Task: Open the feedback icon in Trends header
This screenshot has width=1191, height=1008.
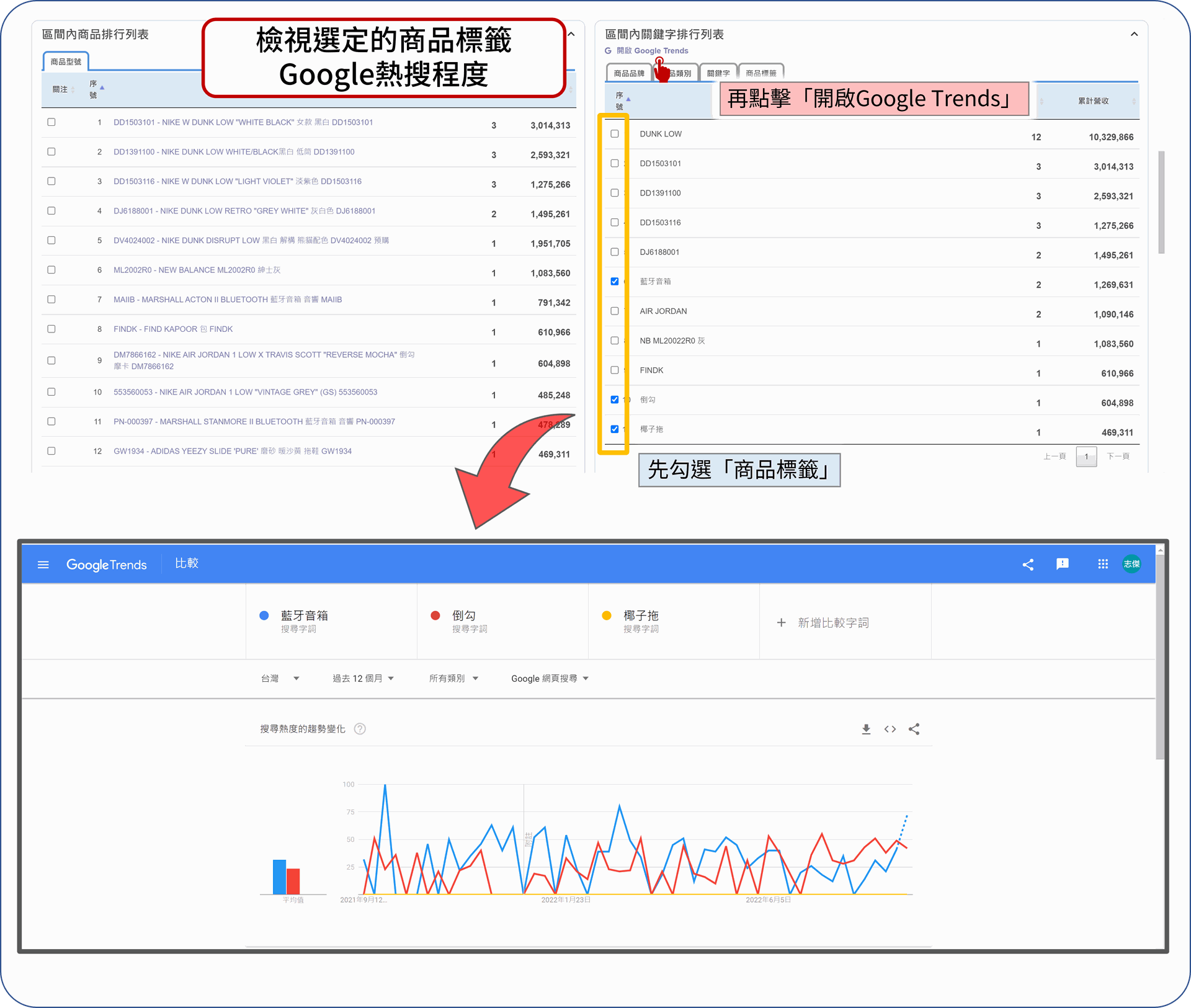Action: tap(1063, 564)
